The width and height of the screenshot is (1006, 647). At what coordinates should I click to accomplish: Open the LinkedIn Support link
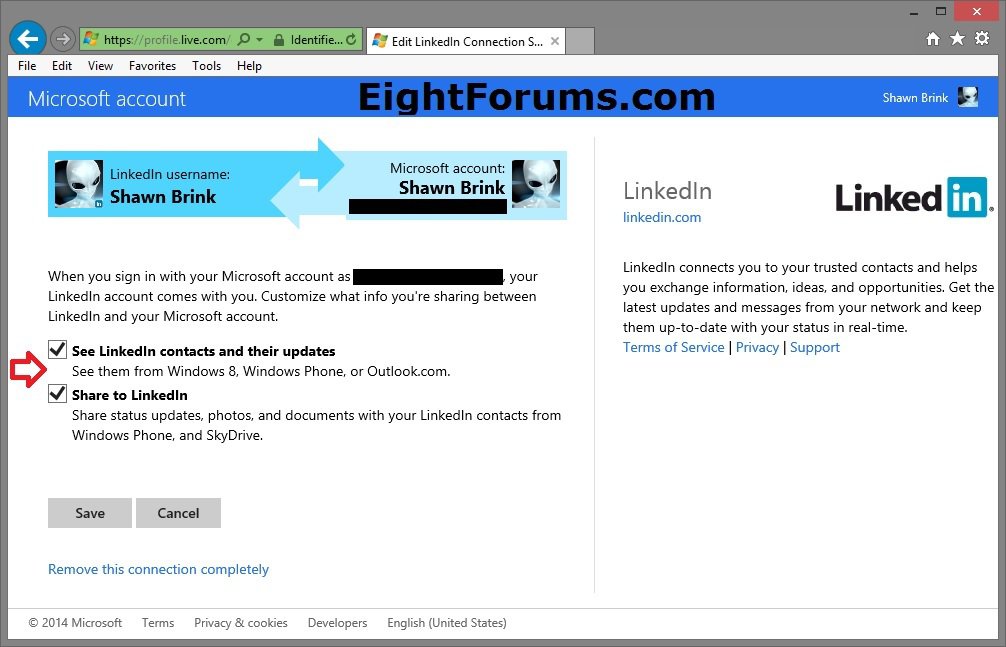point(815,347)
